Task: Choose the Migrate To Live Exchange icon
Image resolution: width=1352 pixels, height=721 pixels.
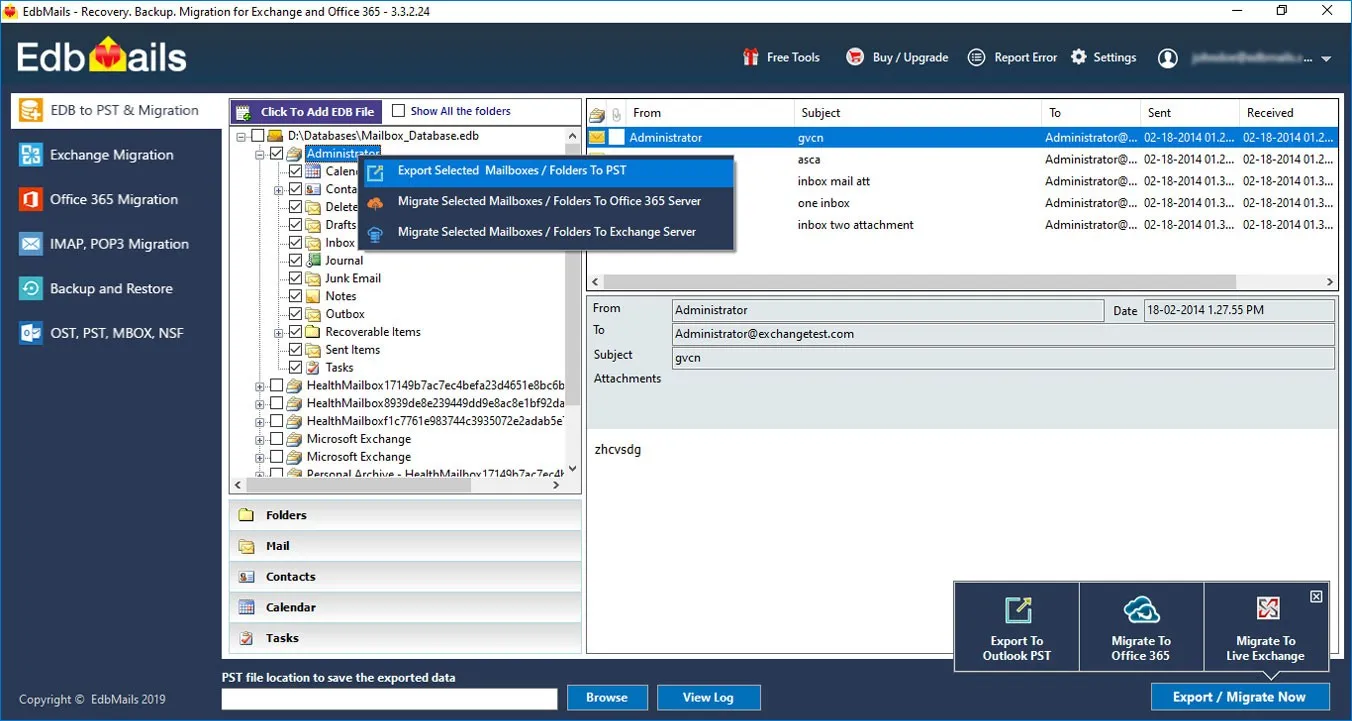Action: point(1267,609)
